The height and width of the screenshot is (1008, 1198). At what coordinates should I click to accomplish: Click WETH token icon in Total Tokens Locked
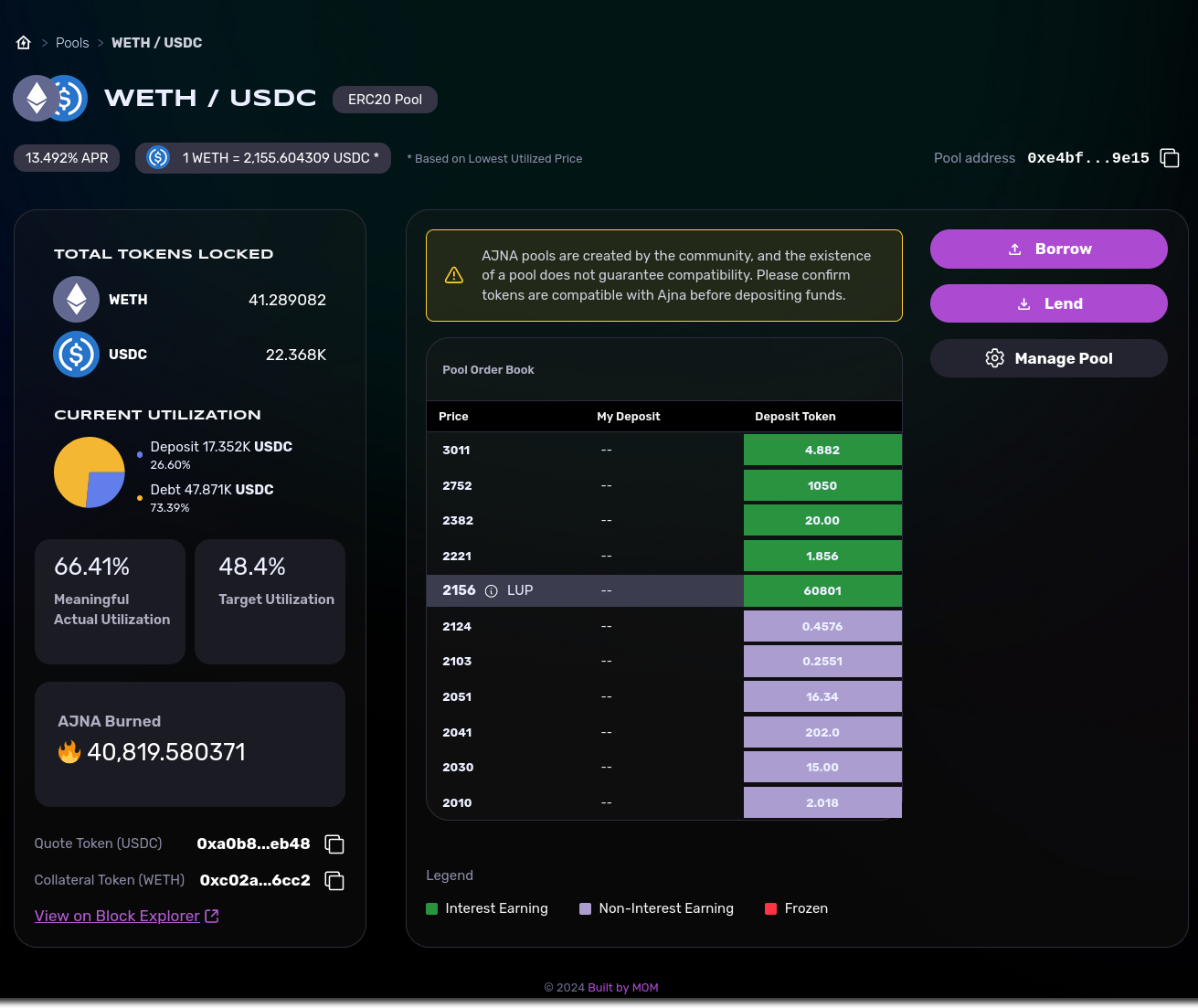(77, 300)
